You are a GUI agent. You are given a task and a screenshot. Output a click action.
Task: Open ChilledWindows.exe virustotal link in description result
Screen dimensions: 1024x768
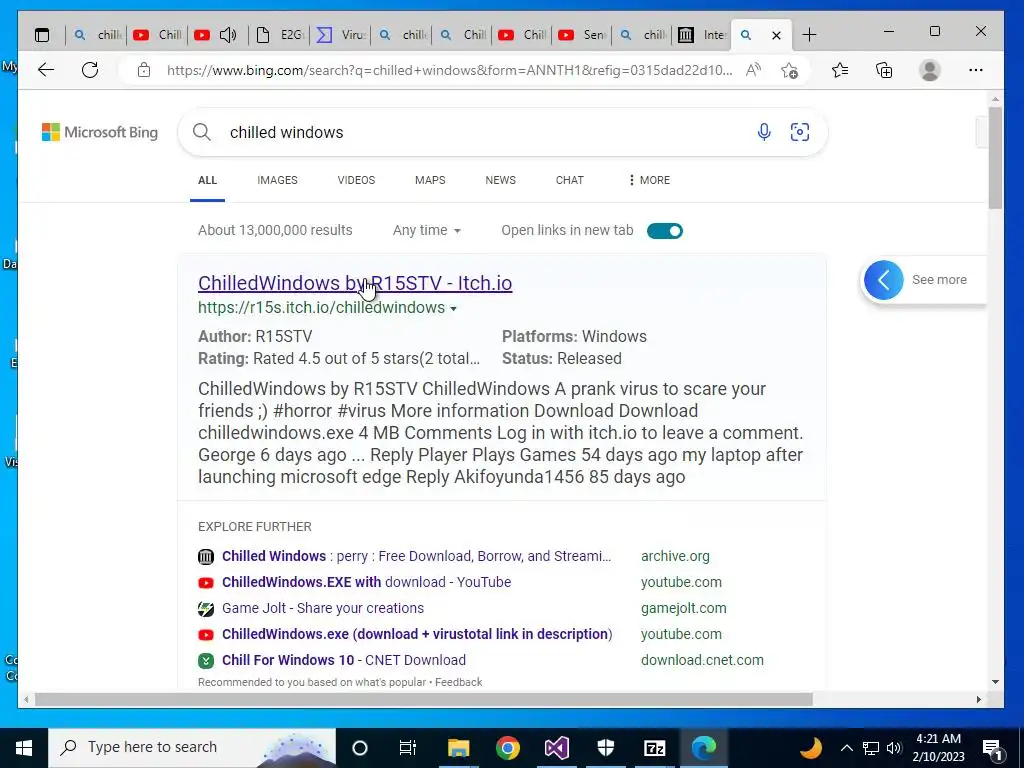click(x=417, y=635)
